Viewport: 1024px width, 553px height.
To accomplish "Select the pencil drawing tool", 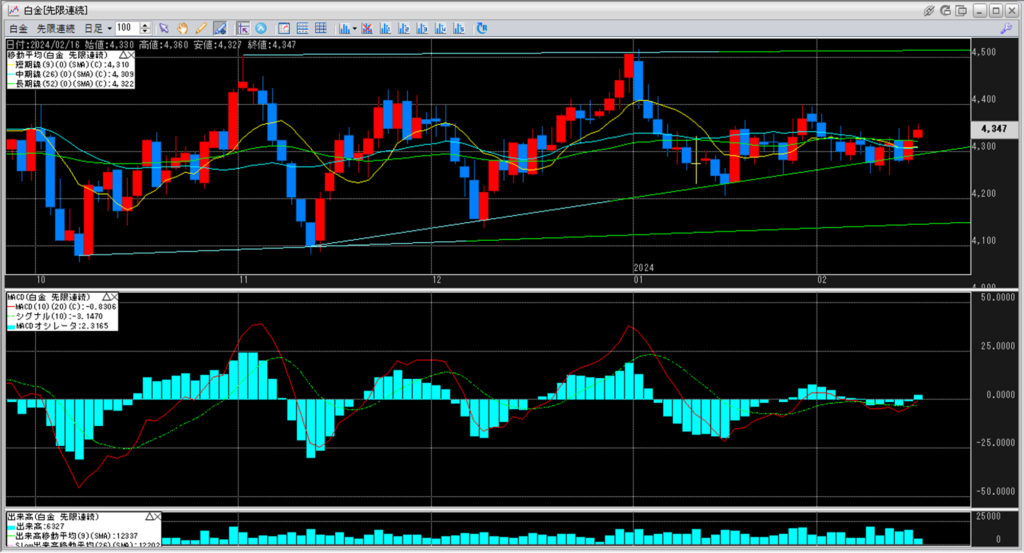I will point(201,28).
